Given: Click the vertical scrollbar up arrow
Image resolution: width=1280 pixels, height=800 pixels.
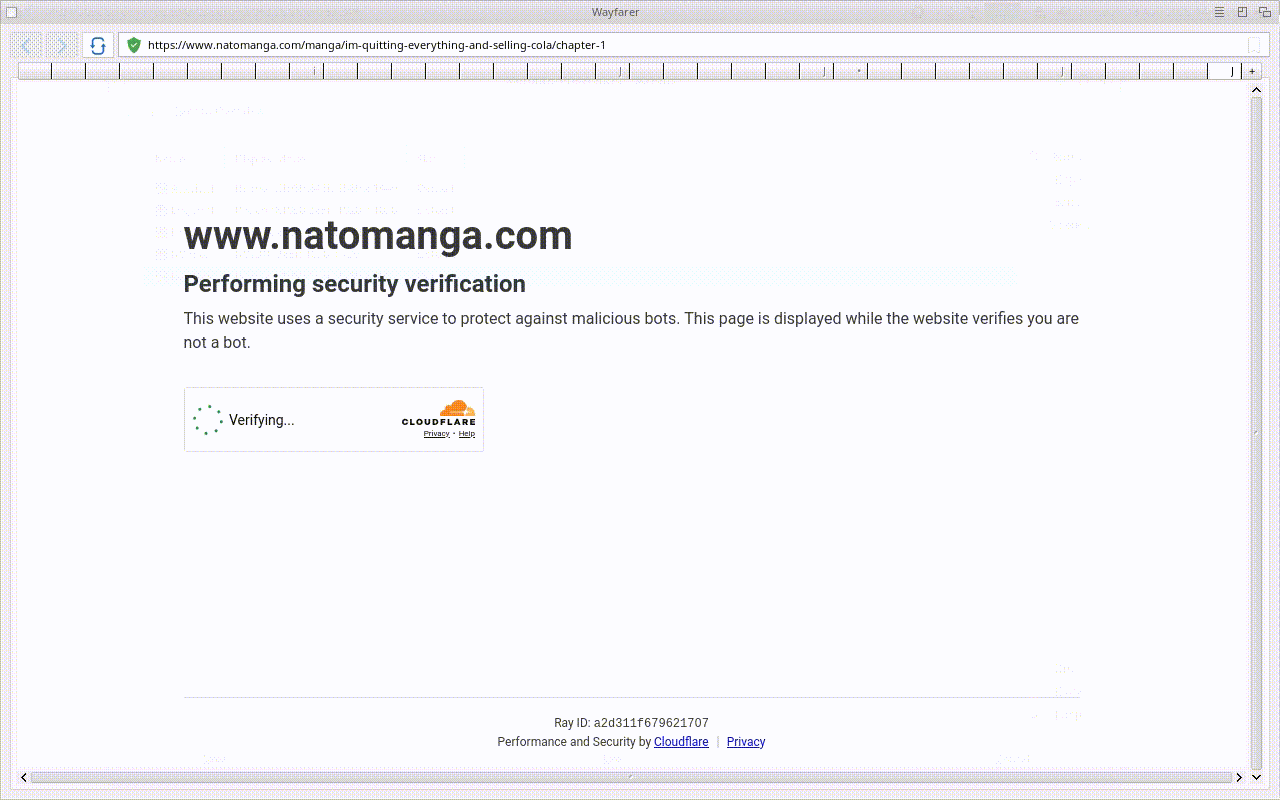Looking at the screenshot, I should coord(1257,90).
